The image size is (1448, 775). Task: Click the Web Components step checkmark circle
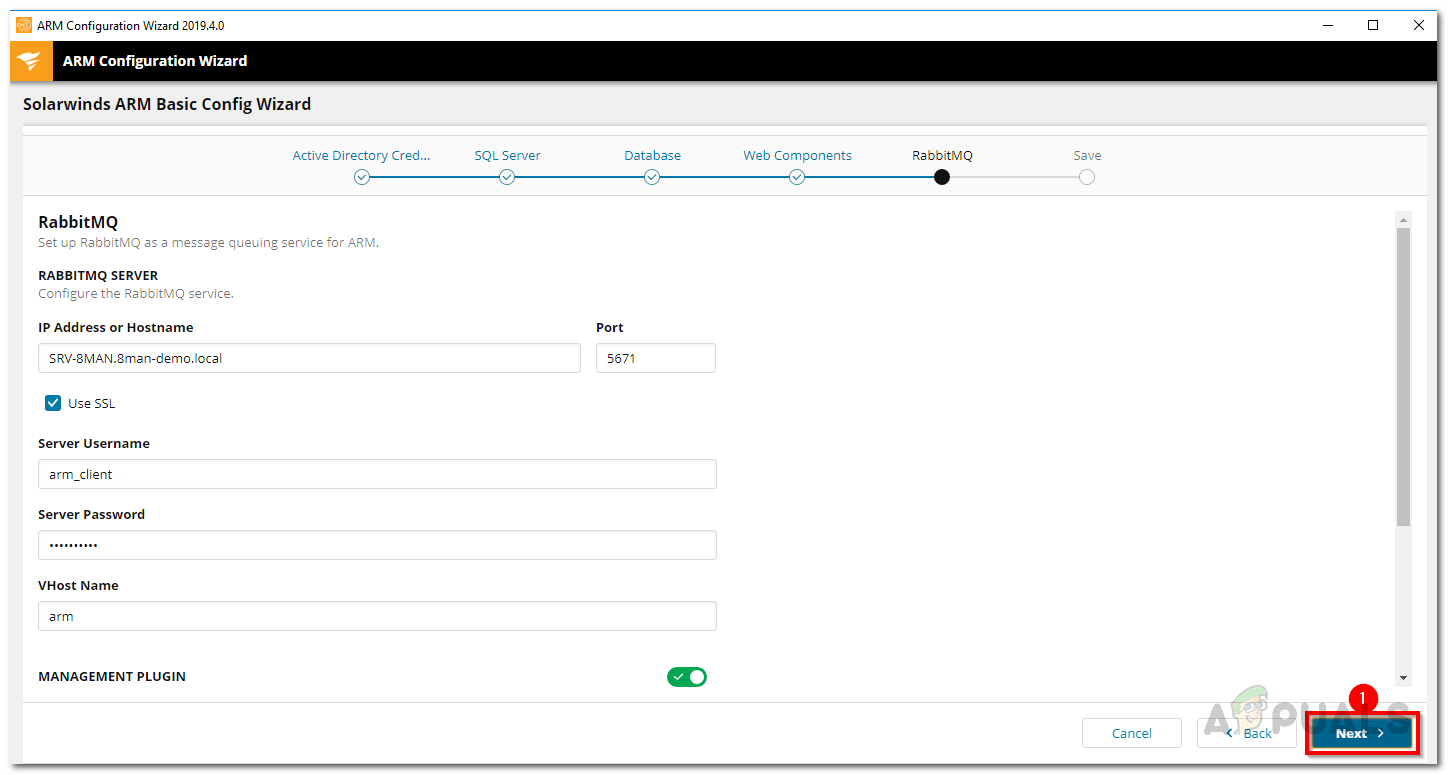click(797, 177)
